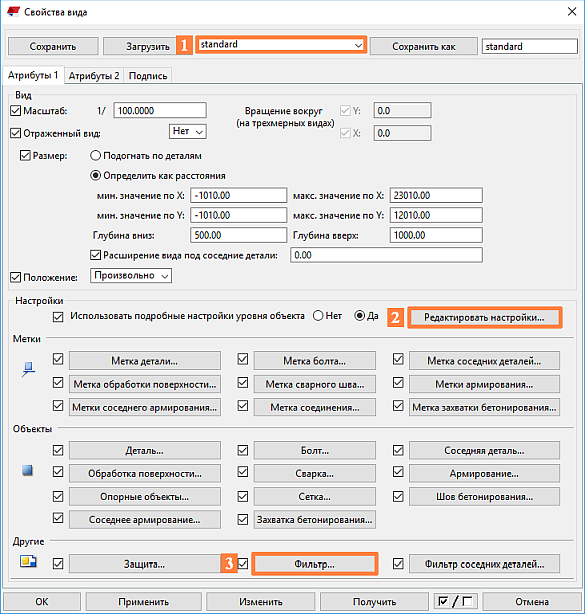The width and height of the screenshot is (585, 614).
Task: Click the OK button
Action: tap(42, 601)
